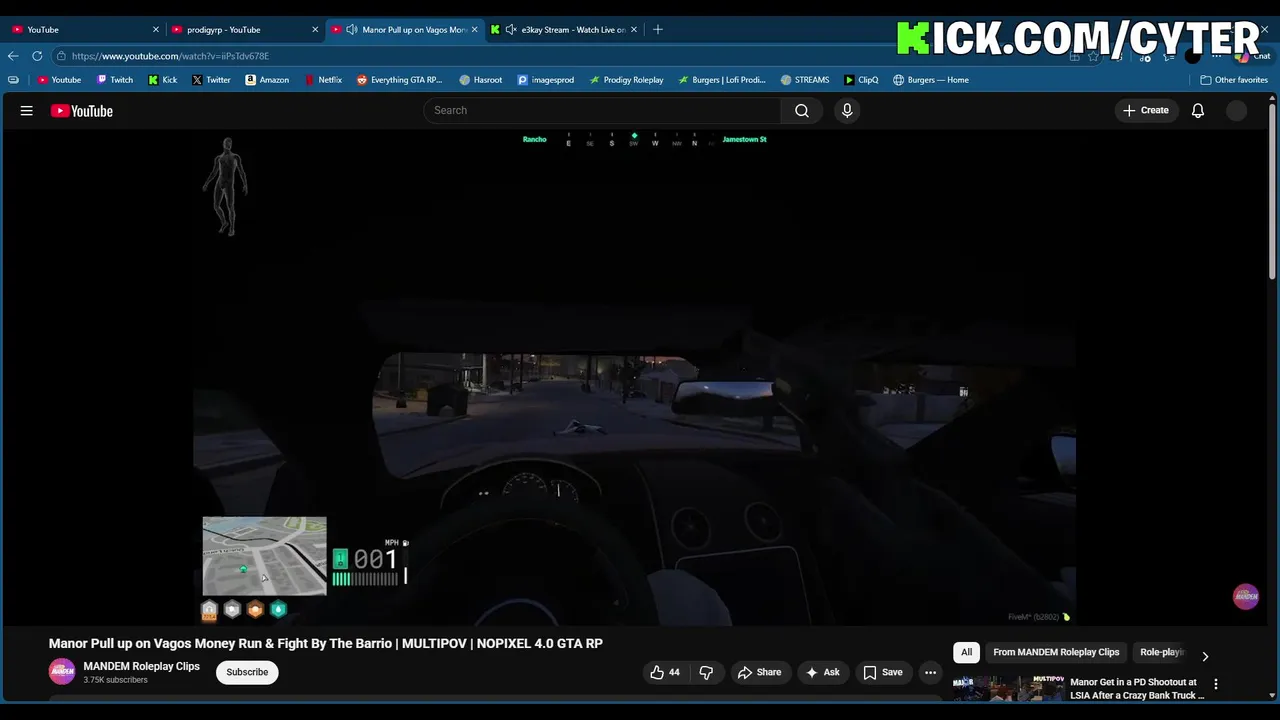Select the From MANDEM Roleplay Clips chip
Screen dimensions: 1280x720
point(1056,652)
